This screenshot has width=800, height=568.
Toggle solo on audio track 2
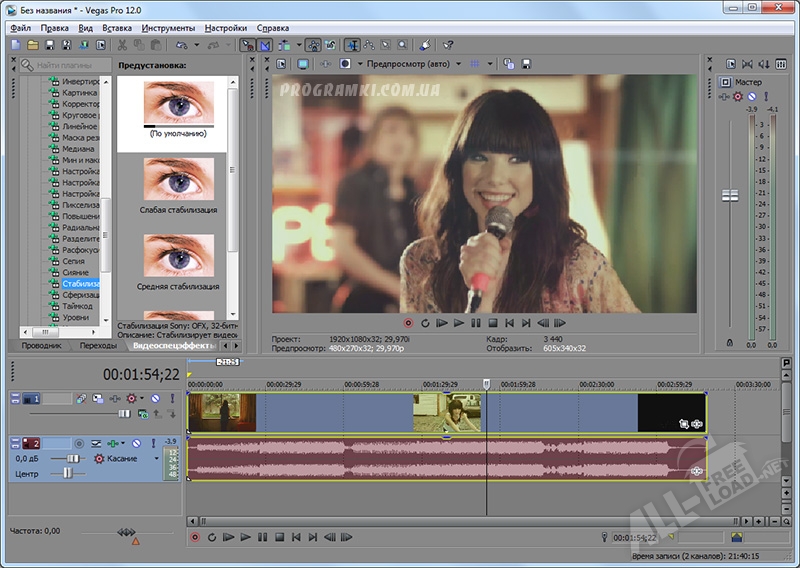tap(151, 442)
